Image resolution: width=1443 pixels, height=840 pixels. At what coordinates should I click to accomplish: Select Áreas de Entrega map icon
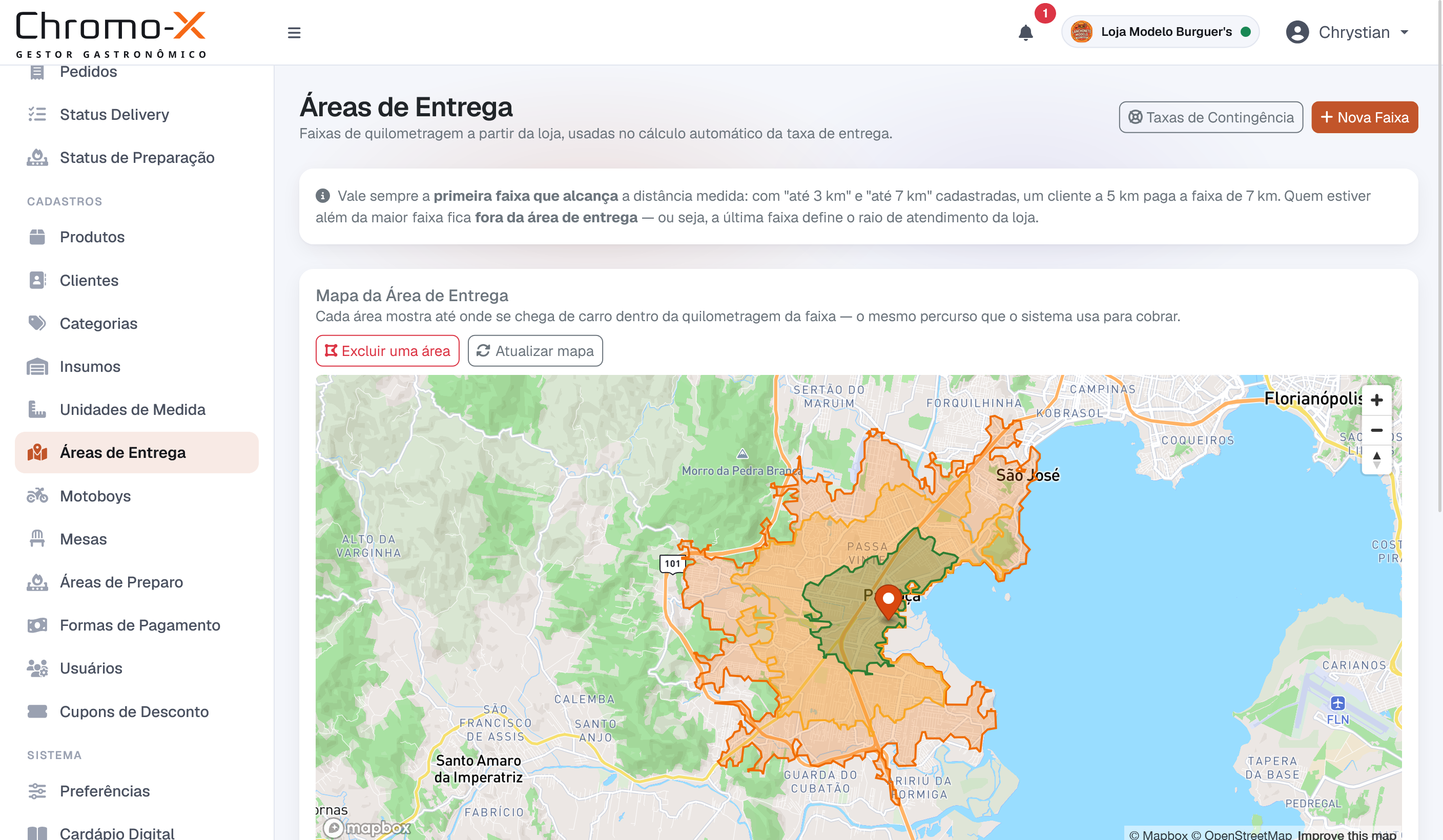pyautogui.click(x=37, y=453)
